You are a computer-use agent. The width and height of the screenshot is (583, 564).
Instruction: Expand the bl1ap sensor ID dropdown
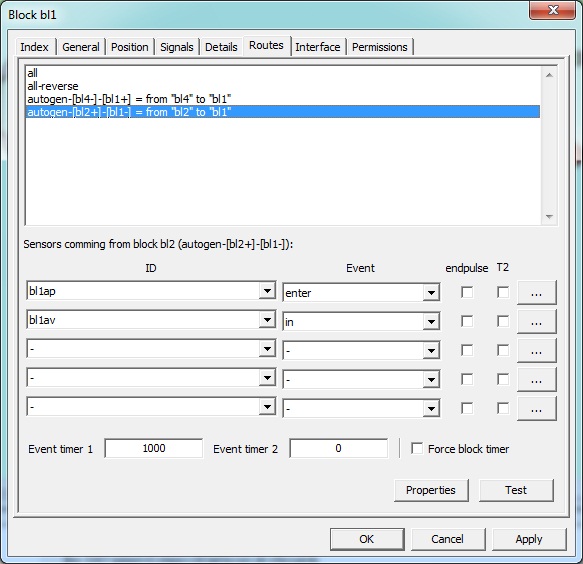point(267,291)
